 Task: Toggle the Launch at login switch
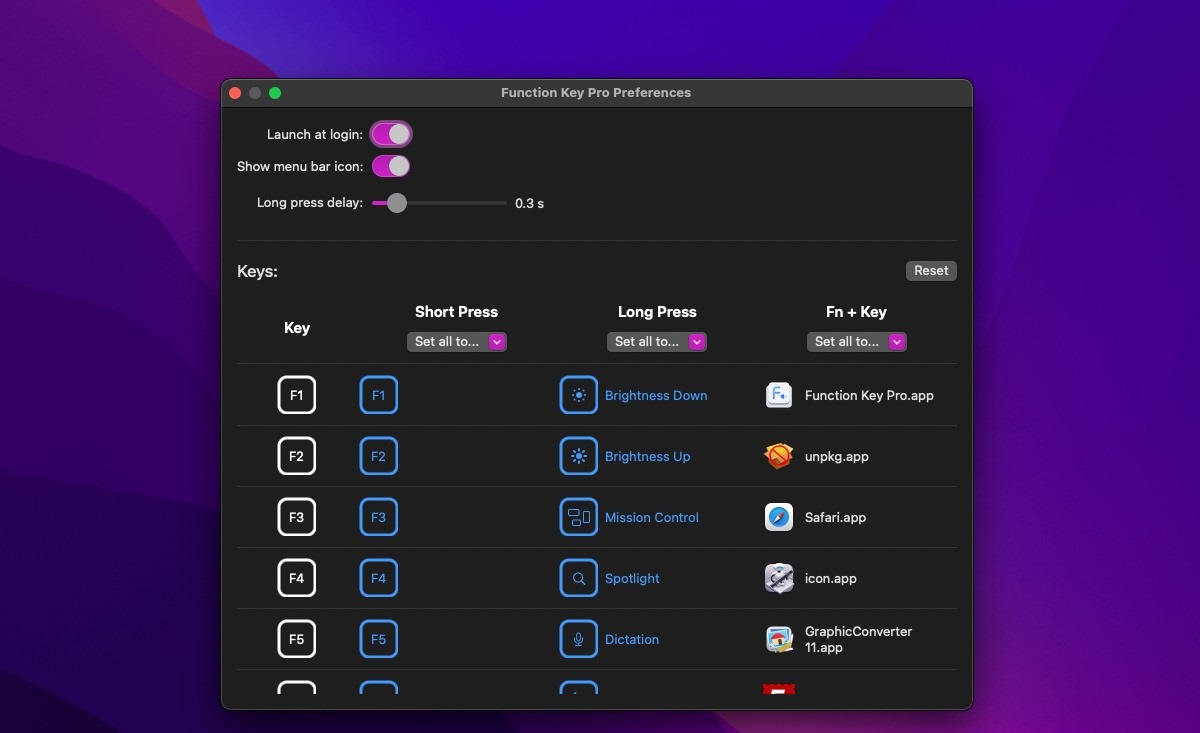[x=391, y=134]
